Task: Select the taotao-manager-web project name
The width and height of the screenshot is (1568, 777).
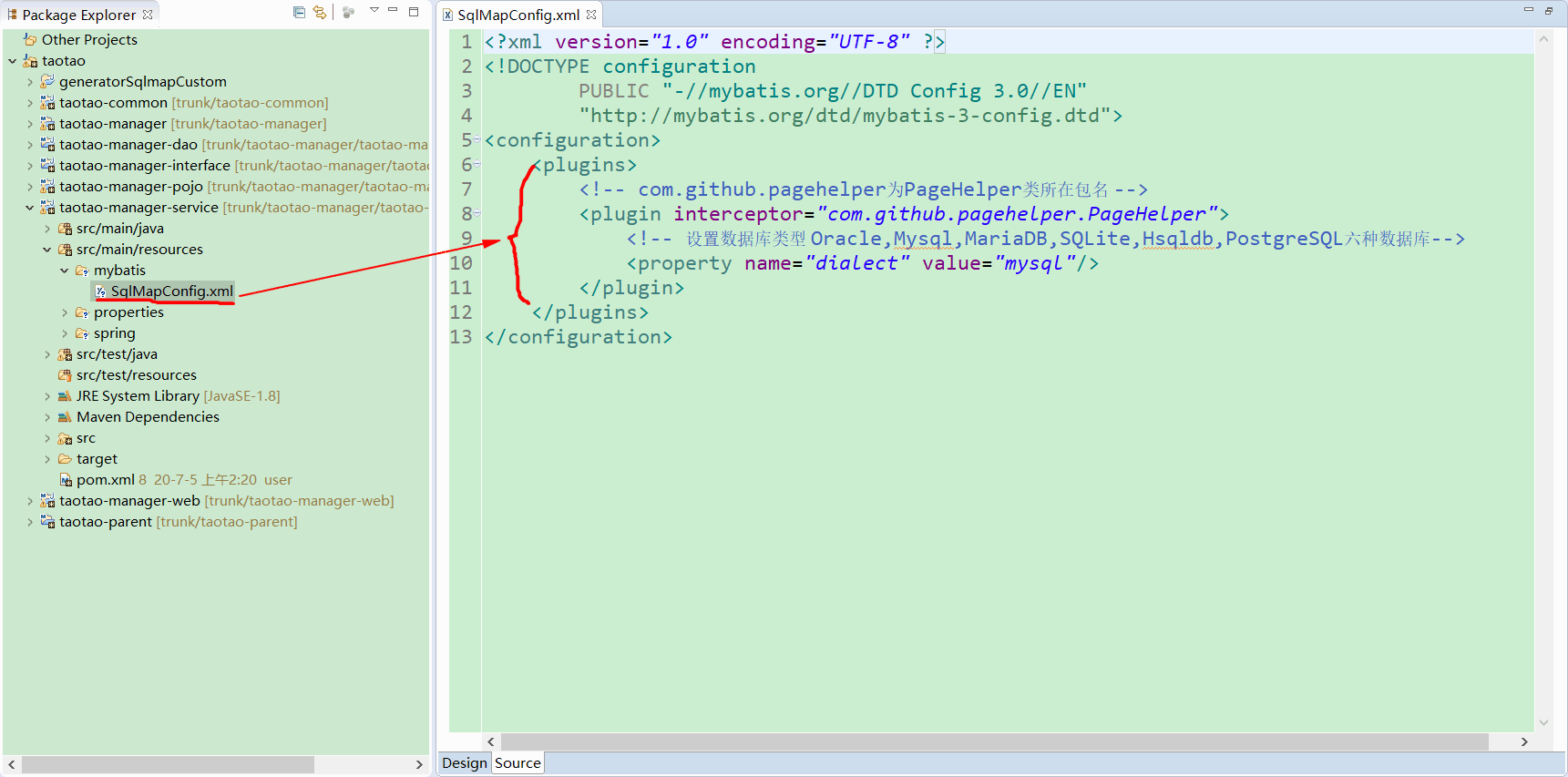Action: (129, 501)
